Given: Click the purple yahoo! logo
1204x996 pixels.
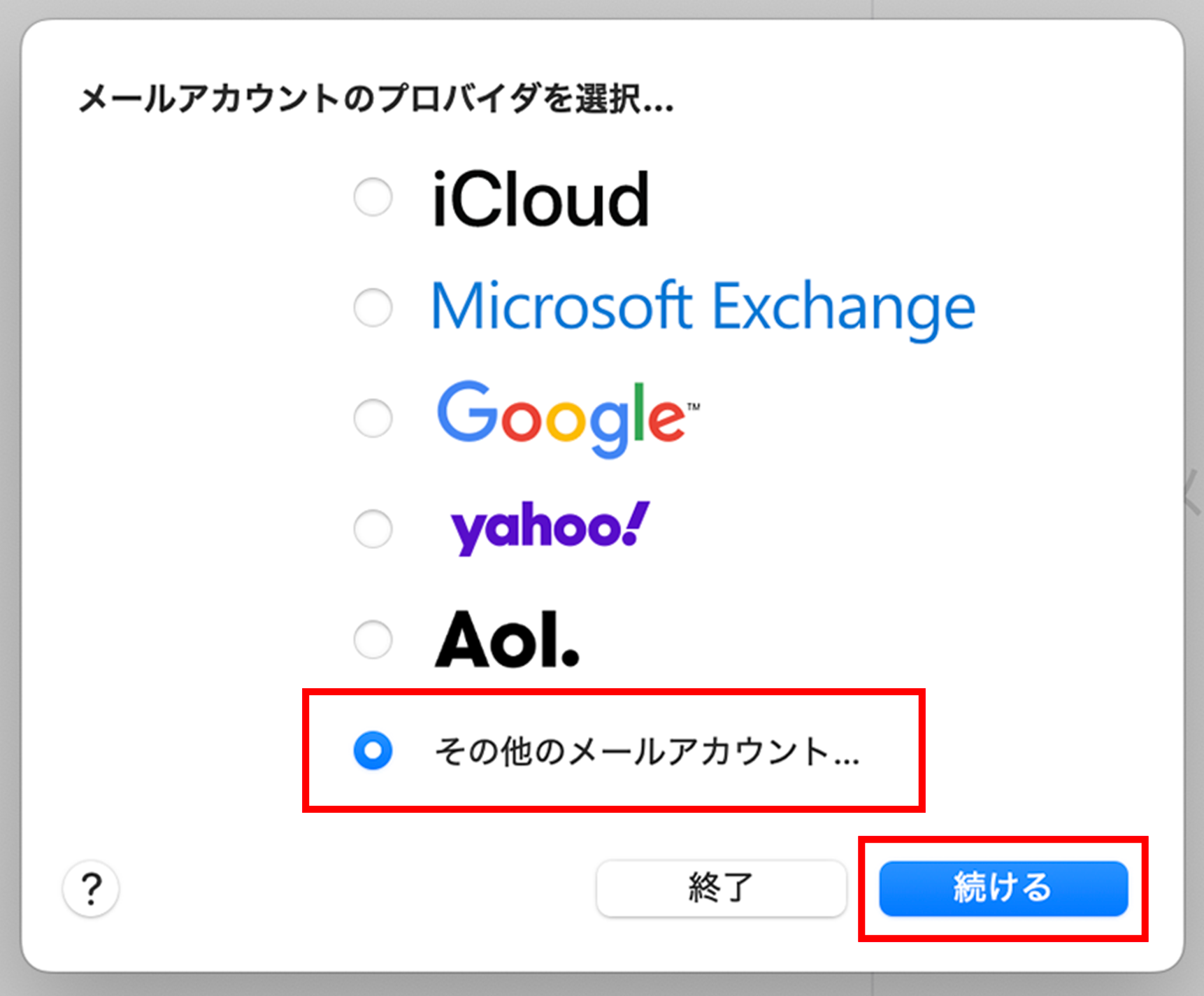Looking at the screenshot, I should pyautogui.click(x=550, y=527).
